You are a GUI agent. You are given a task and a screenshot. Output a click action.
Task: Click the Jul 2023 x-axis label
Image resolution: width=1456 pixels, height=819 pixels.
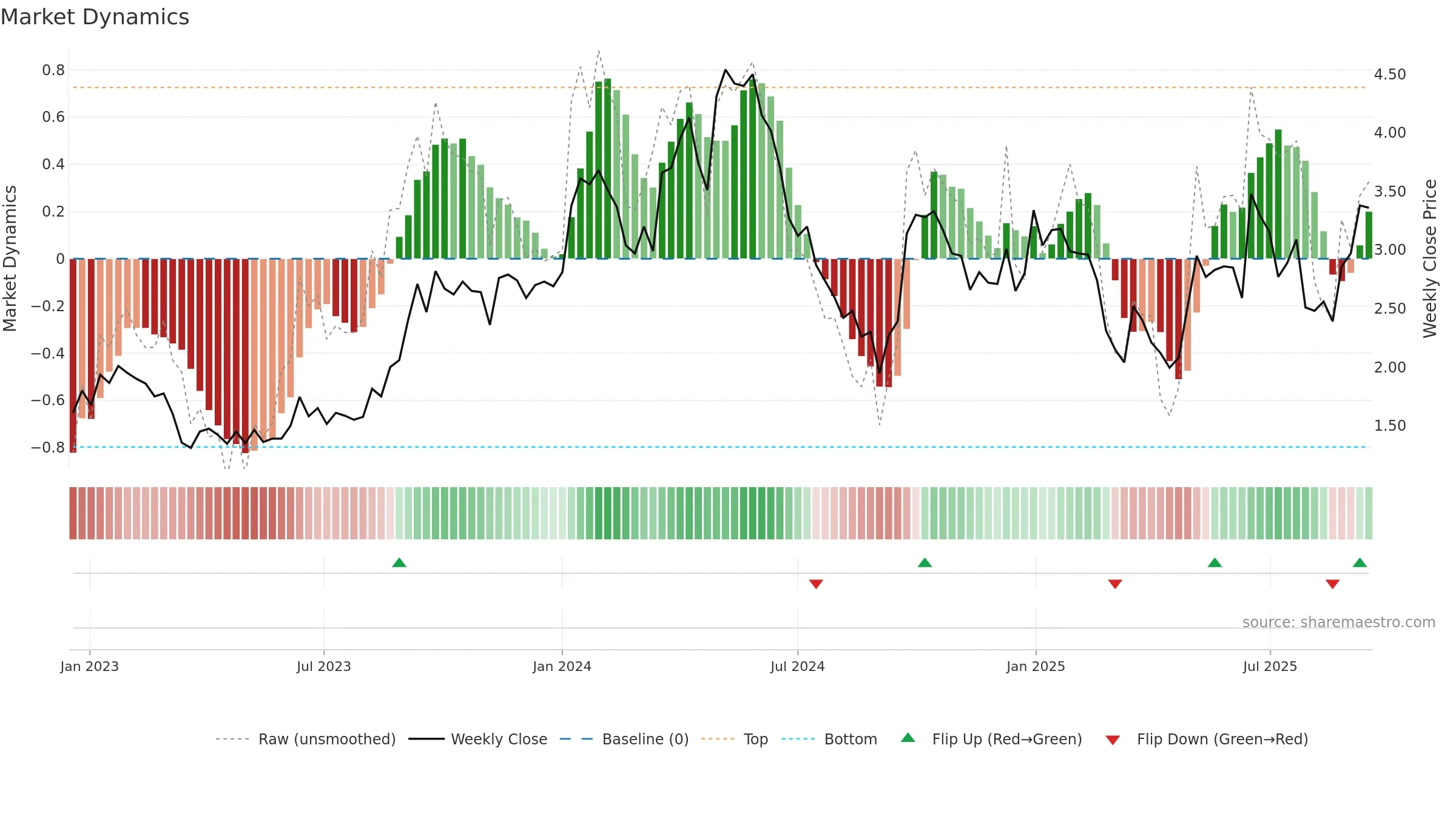pyautogui.click(x=324, y=666)
